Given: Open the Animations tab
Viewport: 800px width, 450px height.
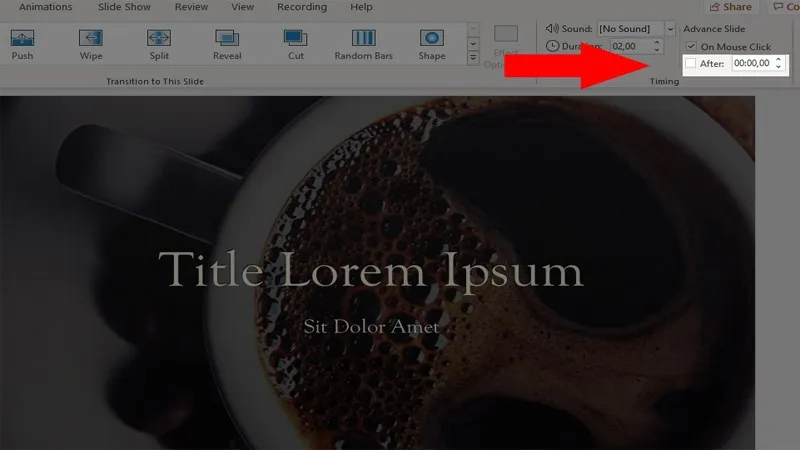Looking at the screenshot, I should (46, 7).
